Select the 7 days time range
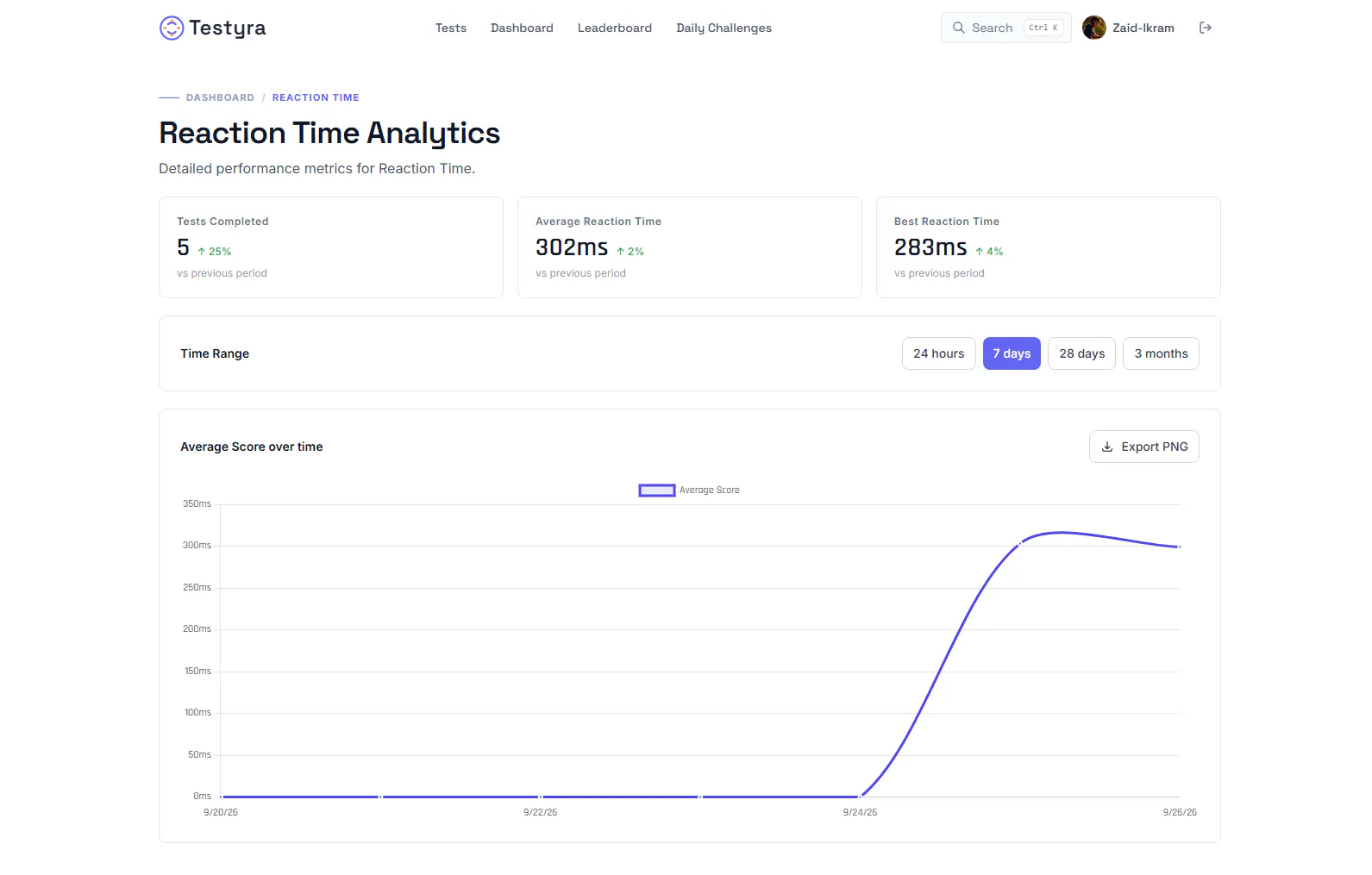The height and width of the screenshot is (875, 1372). (1012, 353)
